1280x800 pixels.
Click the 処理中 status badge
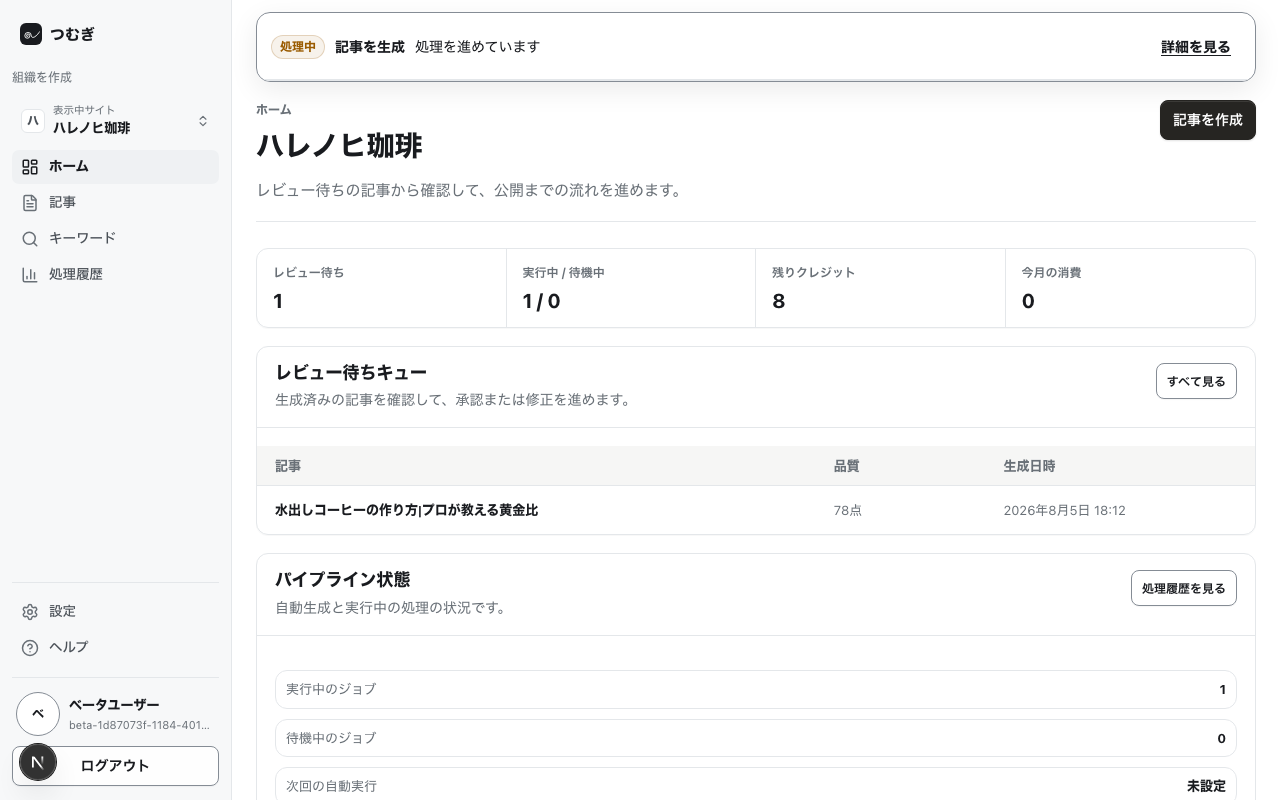(298, 47)
